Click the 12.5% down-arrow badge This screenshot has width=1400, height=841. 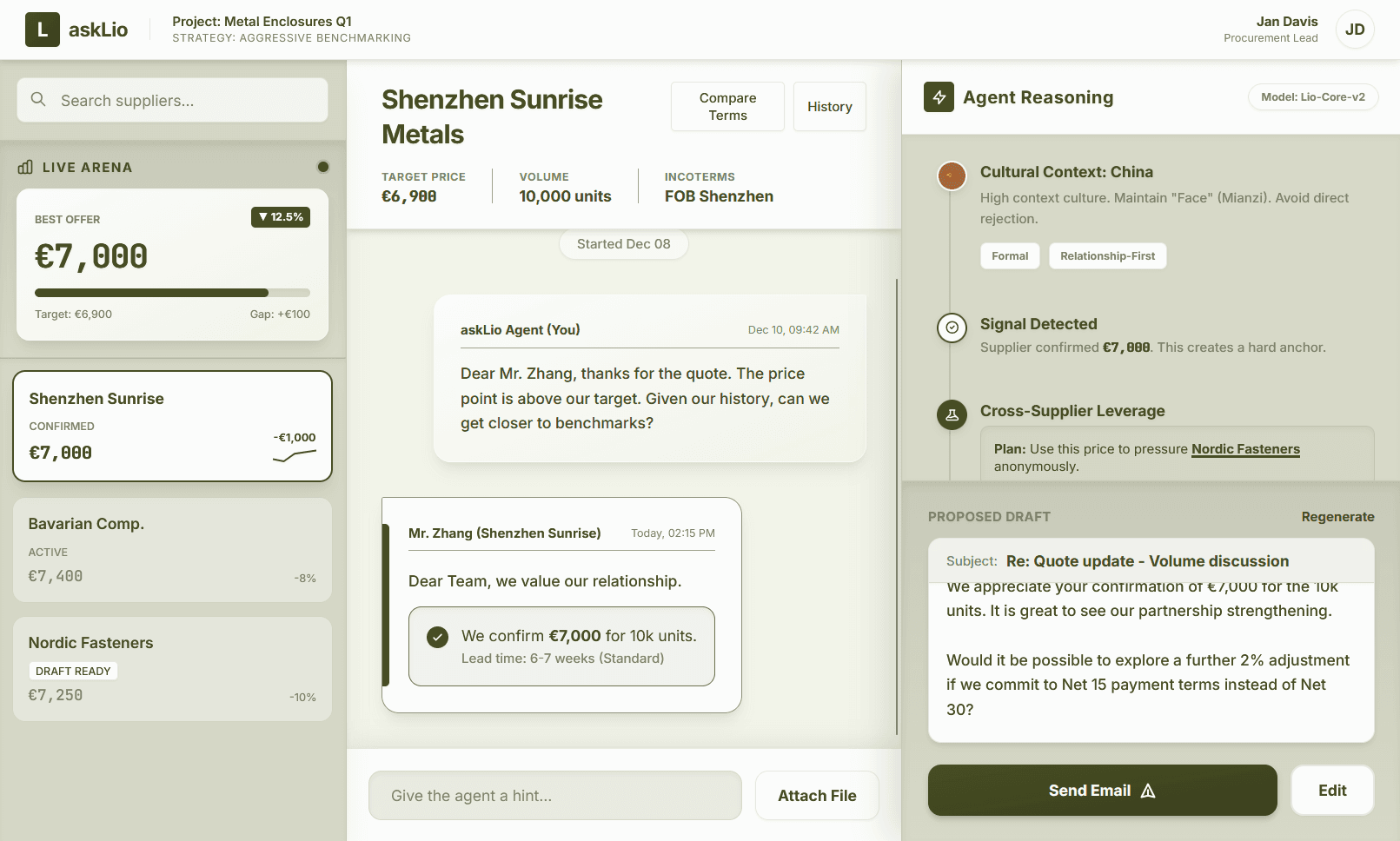click(281, 217)
